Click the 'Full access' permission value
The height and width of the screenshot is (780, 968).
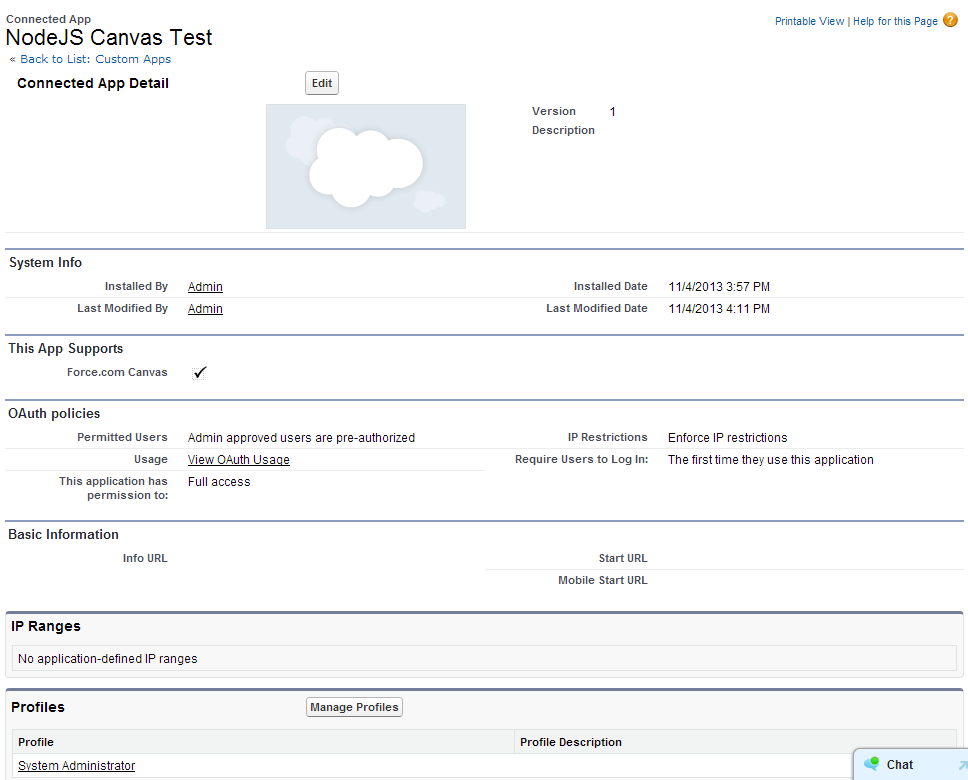pos(219,482)
